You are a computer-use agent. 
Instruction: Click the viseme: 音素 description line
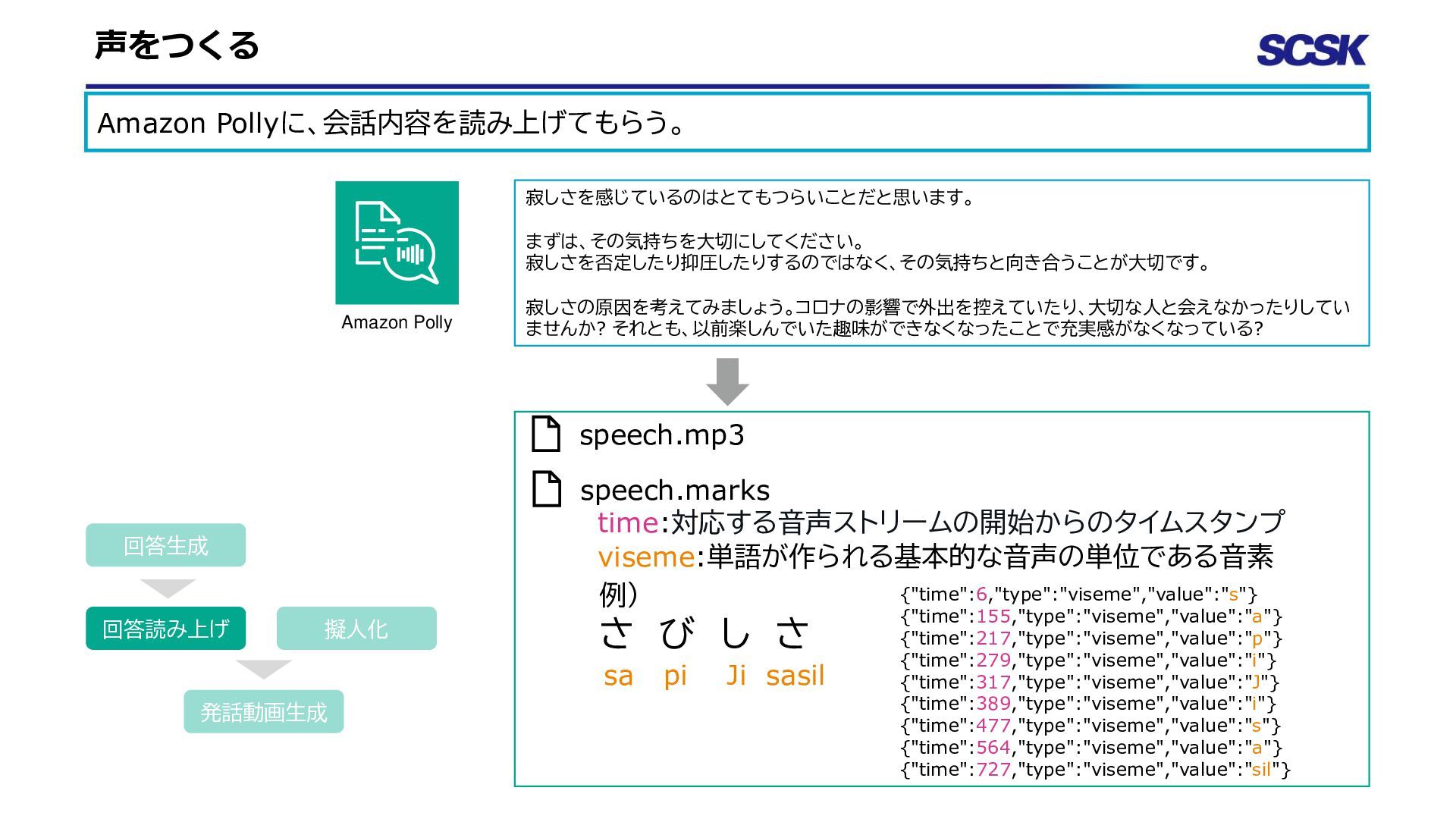click(x=935, y=557)
